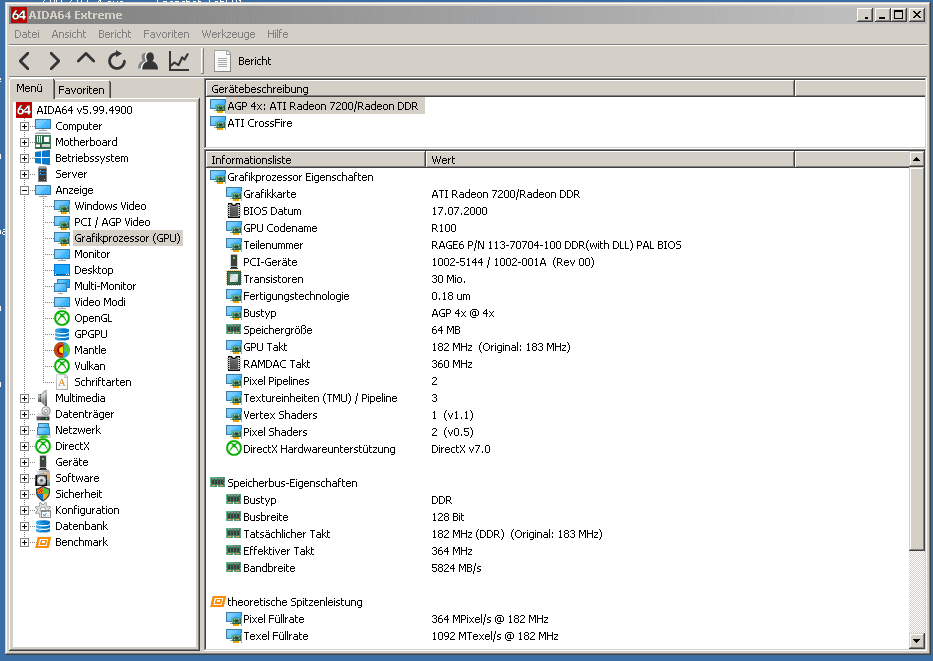The width and height of the screenshot is (933, 661).
Task: Click the Konfiguration settings icon
Action: [43, 510]
